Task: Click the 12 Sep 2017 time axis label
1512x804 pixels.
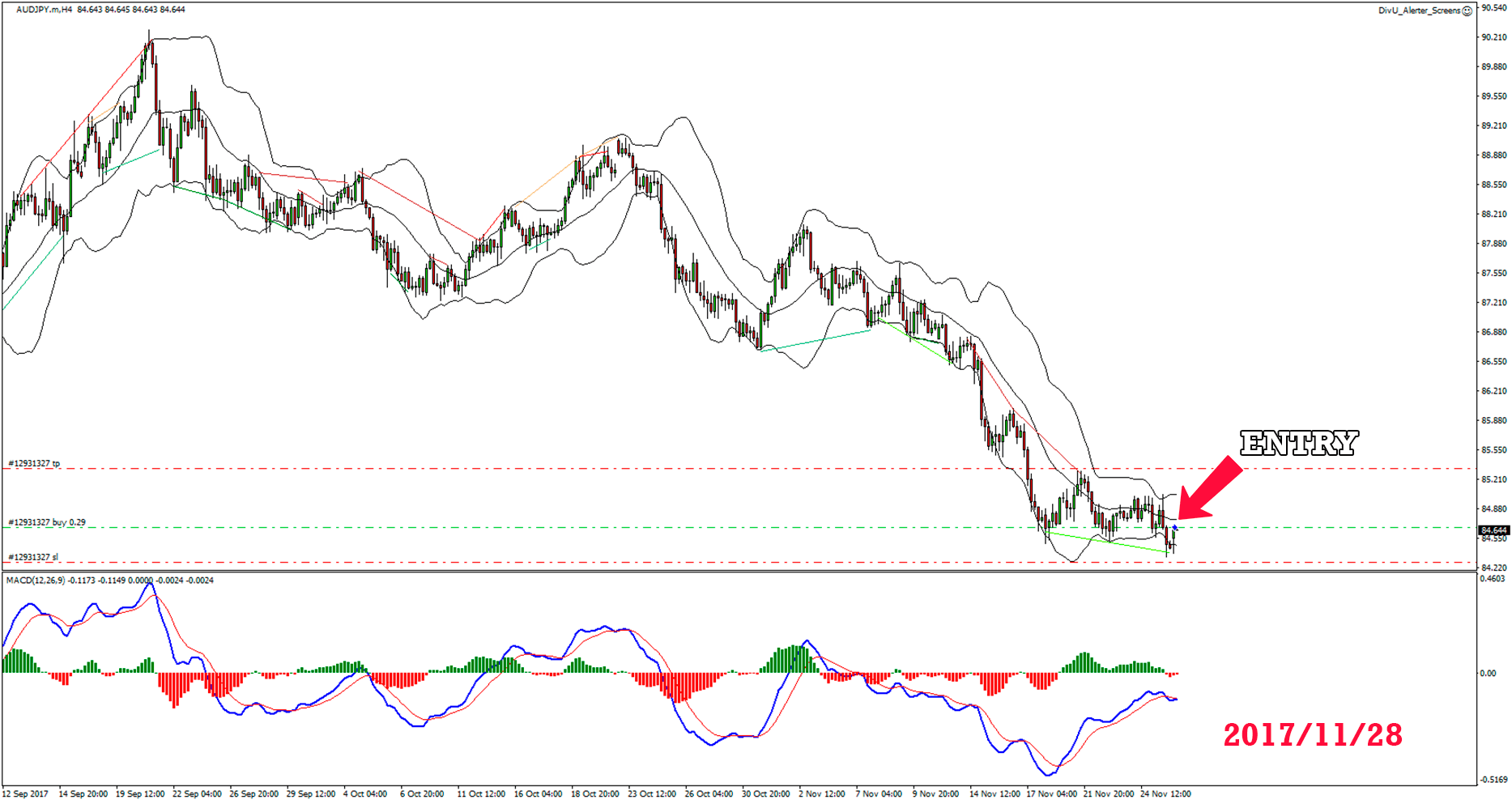Action: [26, 793]
